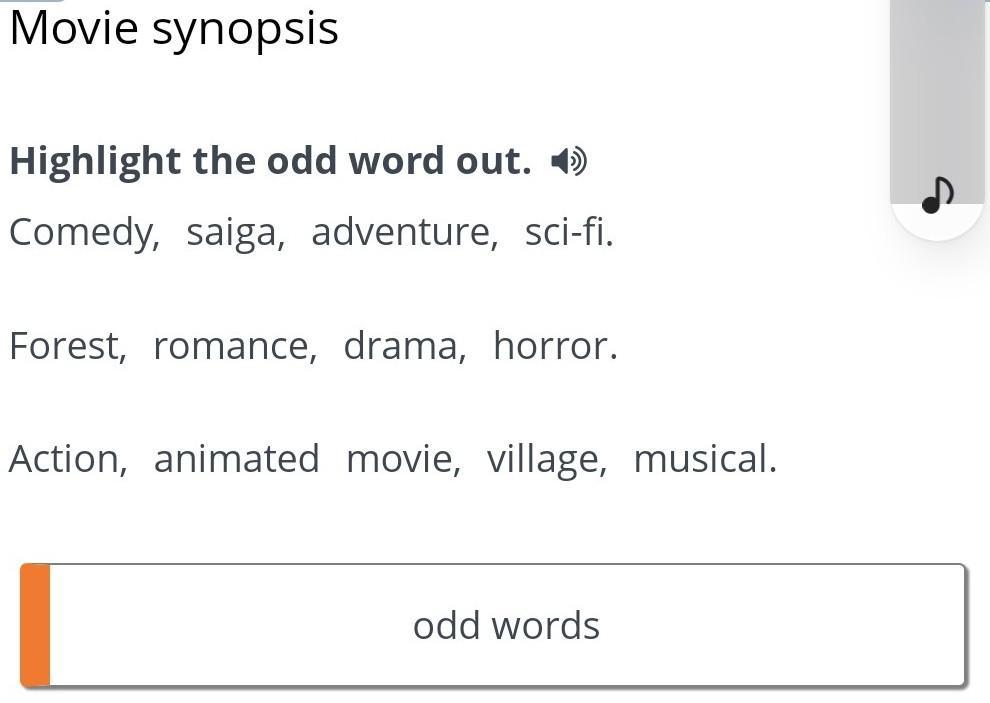This screenshot has width=990, height=703.
Task: Pick the word romance
Action: coord(233,346)
